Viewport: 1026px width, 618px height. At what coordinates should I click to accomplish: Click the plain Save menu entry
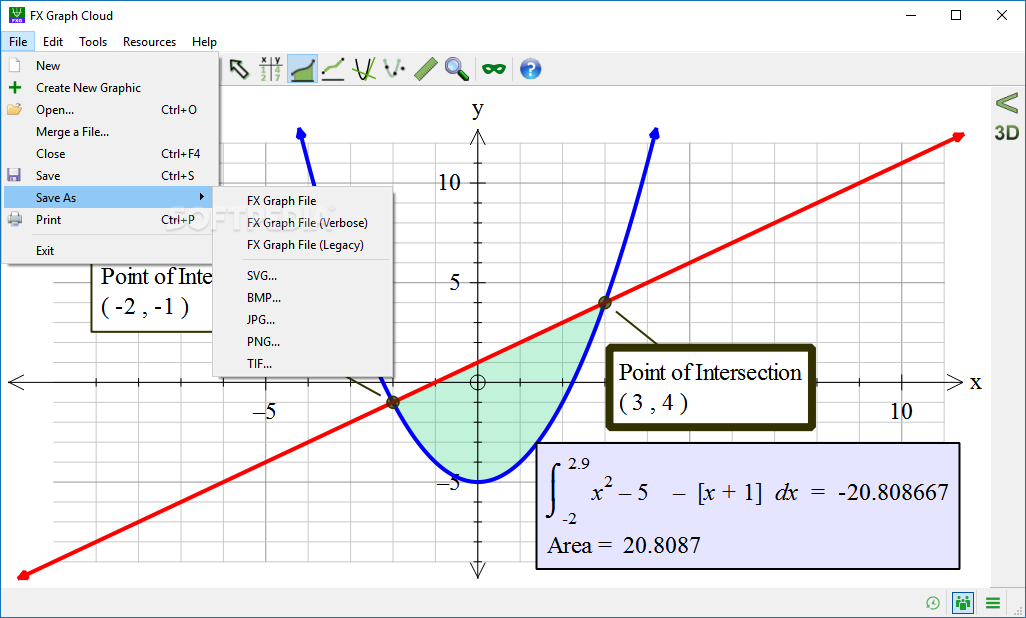(110, 175)
